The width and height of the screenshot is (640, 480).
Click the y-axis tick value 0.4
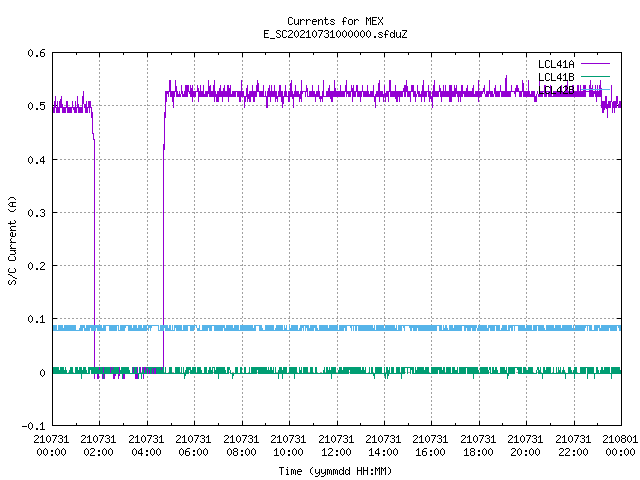point(36,160)
